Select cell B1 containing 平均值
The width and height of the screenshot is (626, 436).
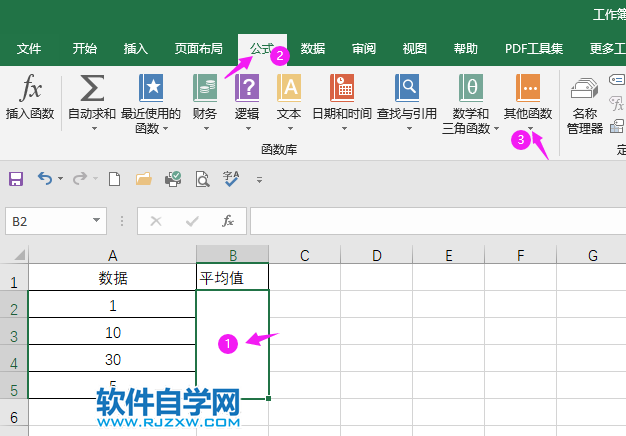pyautogui.click(x=233, y=277)
